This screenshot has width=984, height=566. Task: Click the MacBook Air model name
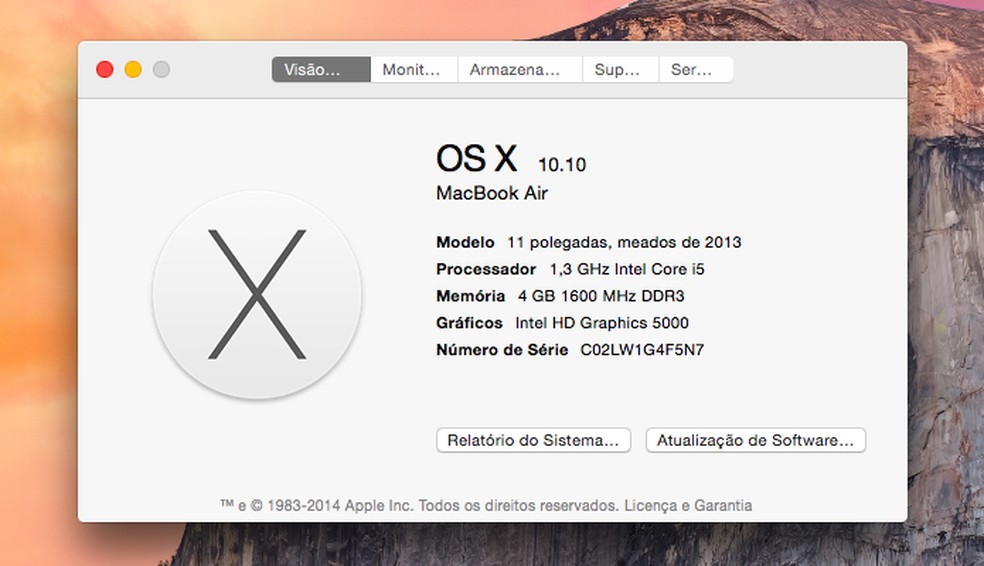(x=492, y=193)
